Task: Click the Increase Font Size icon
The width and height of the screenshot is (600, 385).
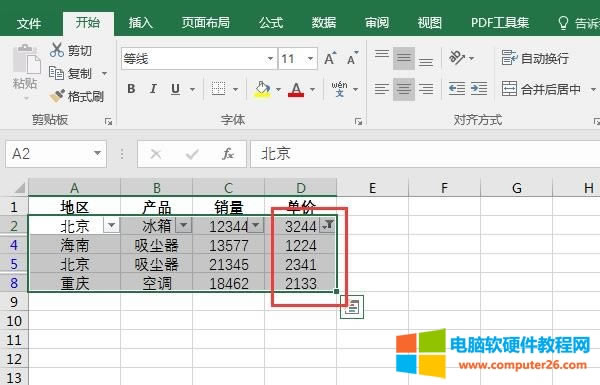Action: point(331,59)
